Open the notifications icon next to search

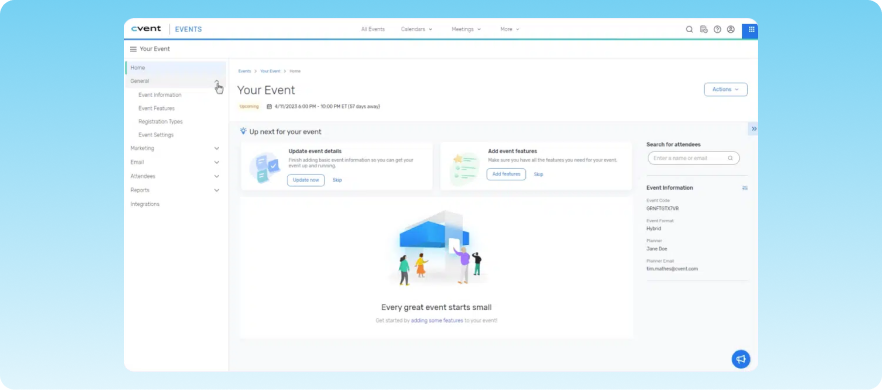(x=703, y=29)
